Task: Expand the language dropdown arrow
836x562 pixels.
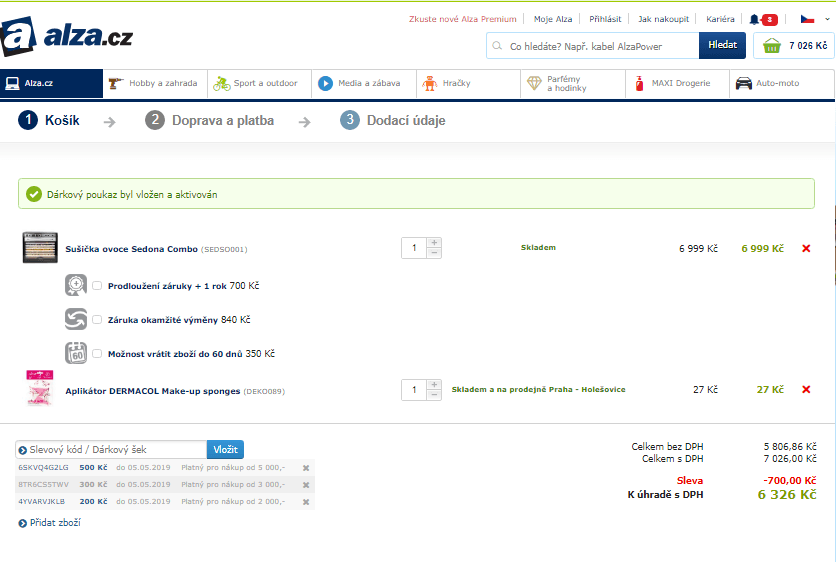Action: [x=827, y=19]
